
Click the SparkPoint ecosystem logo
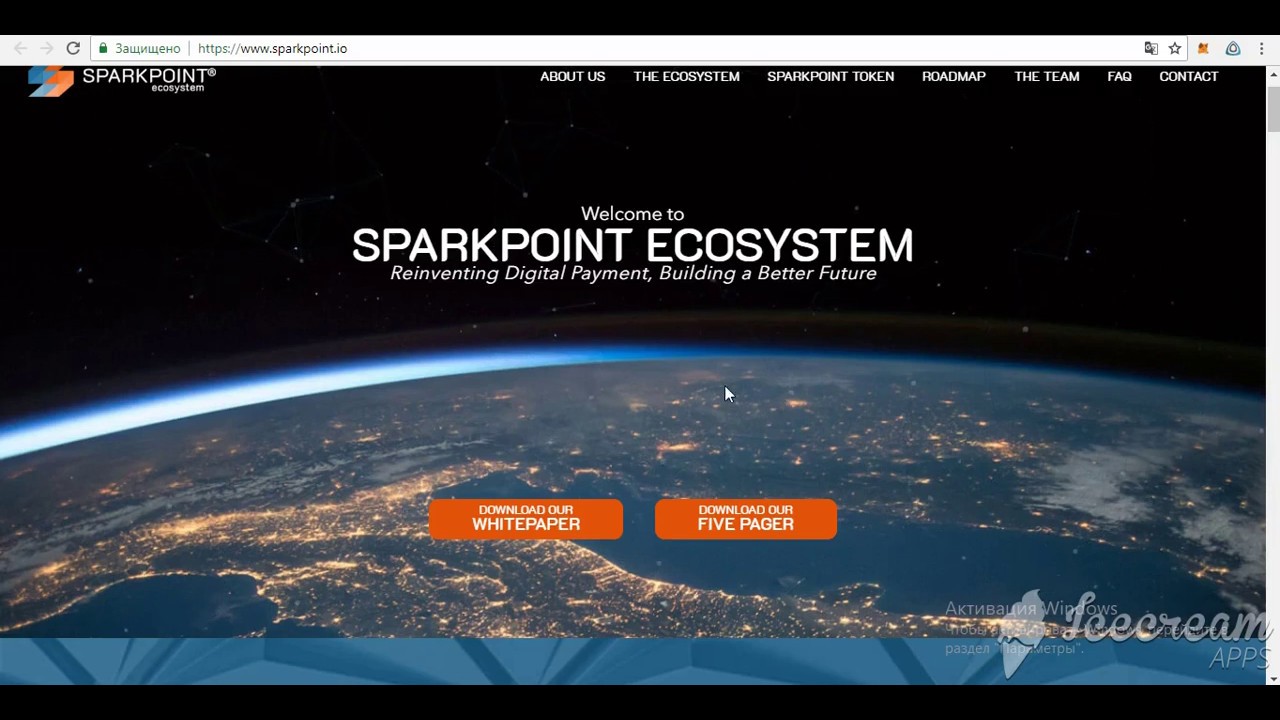[121, 80]
